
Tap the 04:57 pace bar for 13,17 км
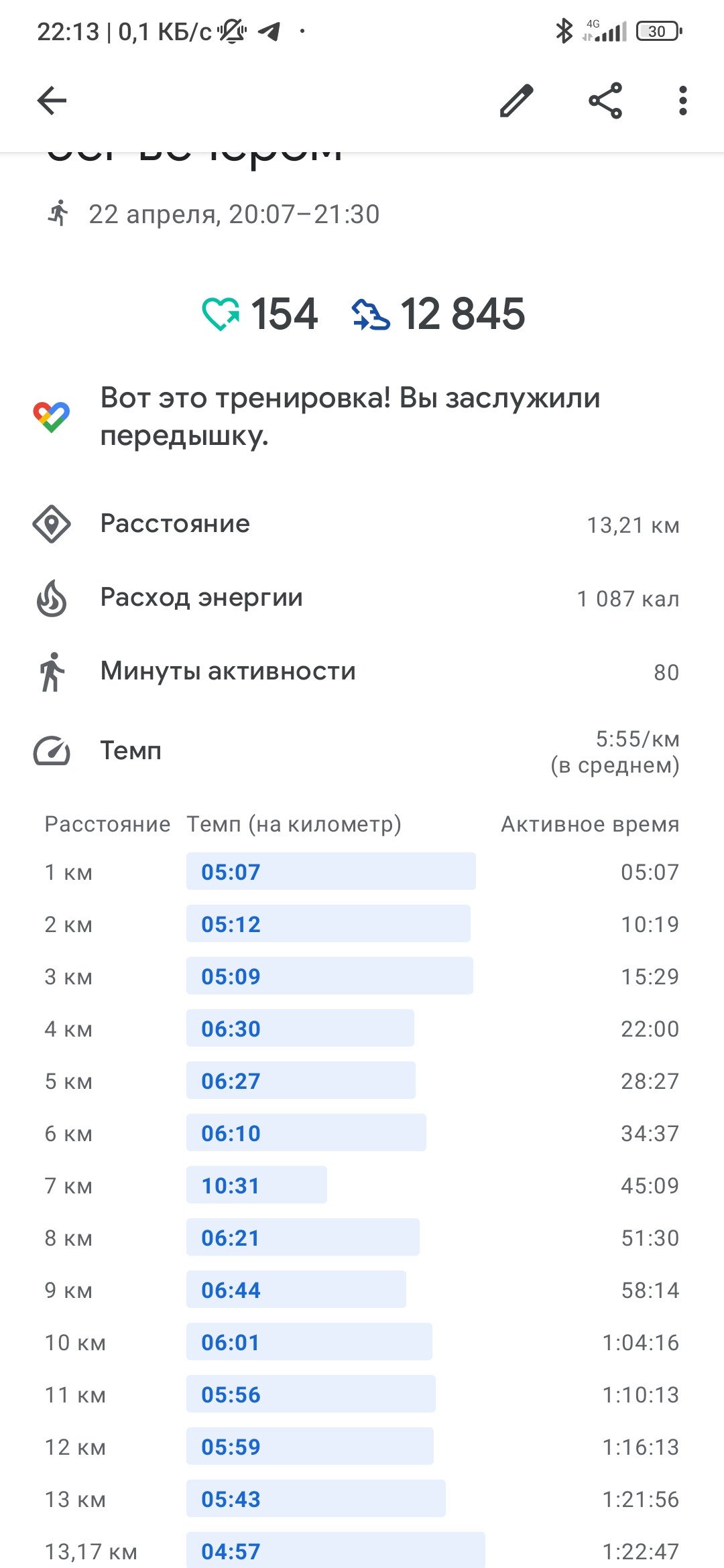pos(336,1550)
